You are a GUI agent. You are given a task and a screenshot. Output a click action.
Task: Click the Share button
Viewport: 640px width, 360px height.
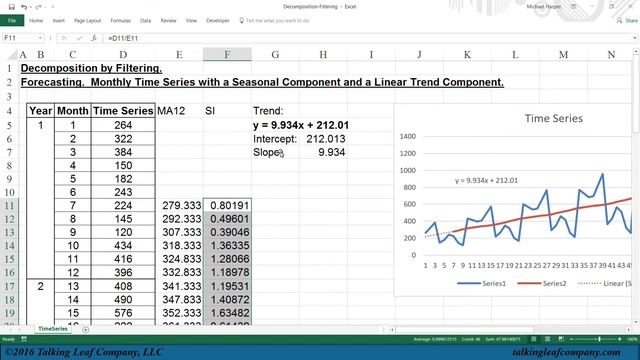pos(627,20)
